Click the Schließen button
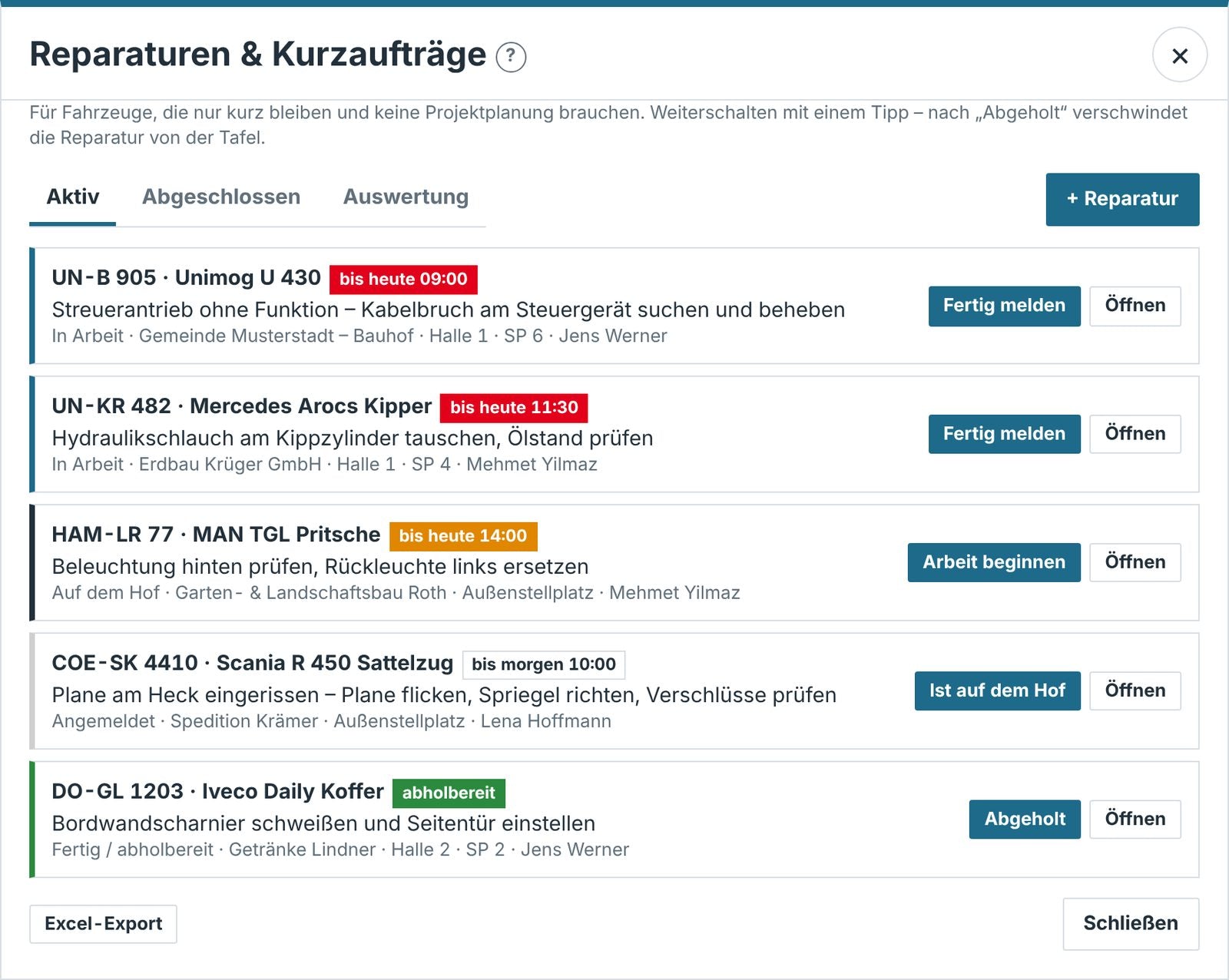The width and height of the screenshot is (1229, 980). click(1131, 924)
